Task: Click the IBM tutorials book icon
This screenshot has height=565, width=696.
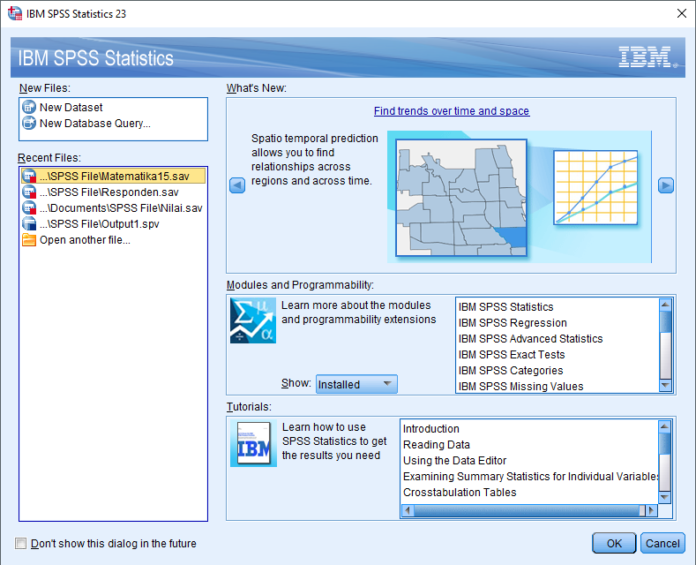Action: click(x=253, y=444)
